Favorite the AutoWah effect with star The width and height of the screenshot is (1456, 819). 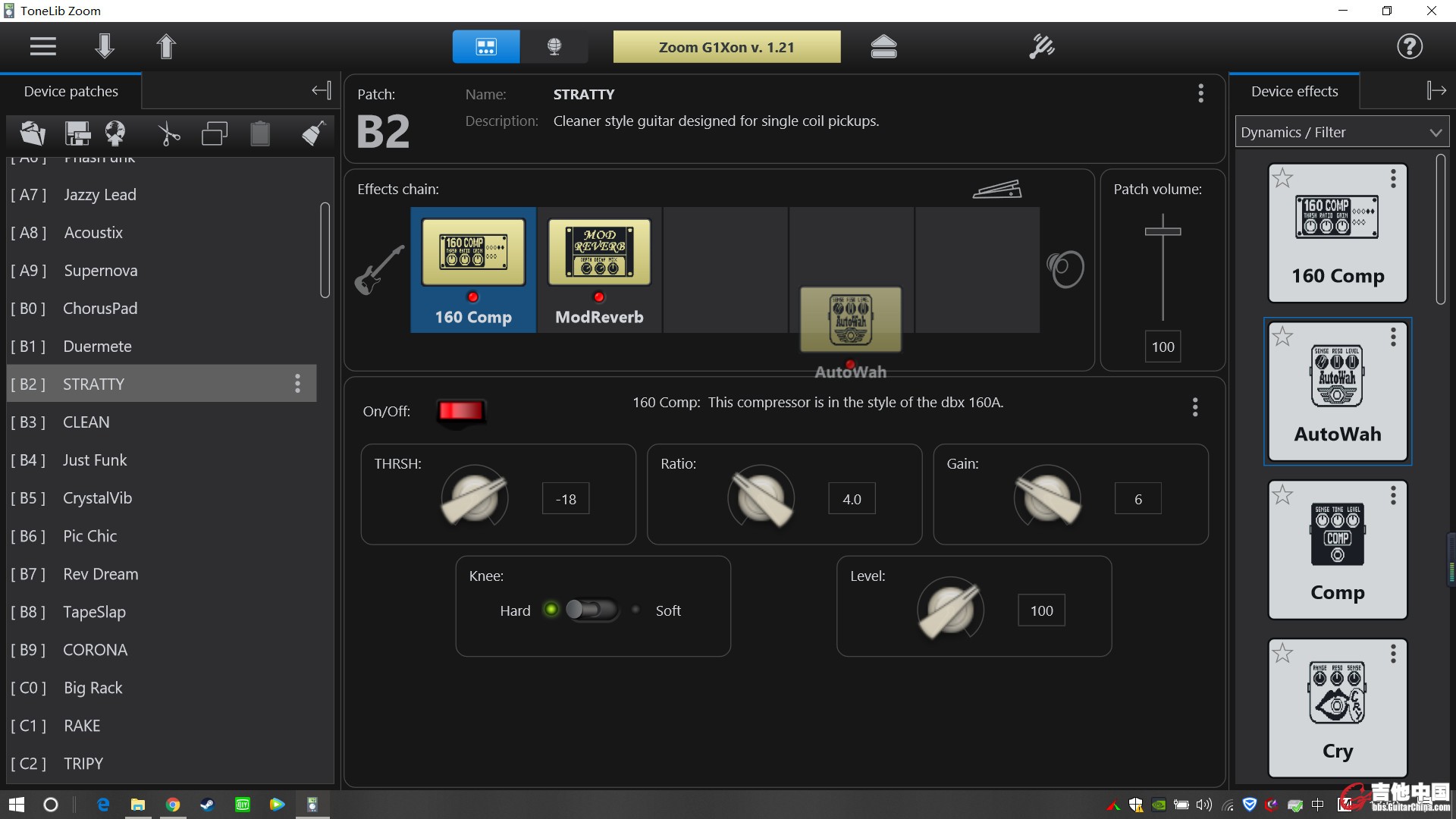(1282, 336)
